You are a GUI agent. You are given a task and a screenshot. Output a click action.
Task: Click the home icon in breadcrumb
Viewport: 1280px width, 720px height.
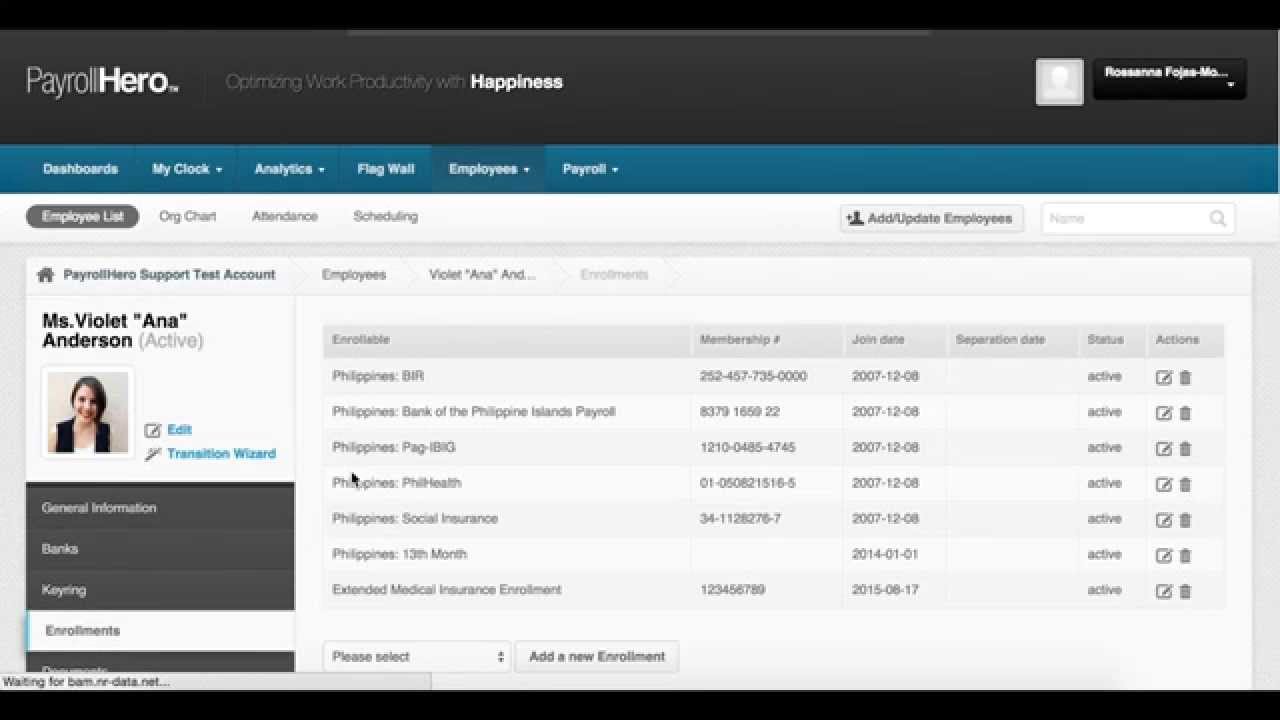[45, 274]
